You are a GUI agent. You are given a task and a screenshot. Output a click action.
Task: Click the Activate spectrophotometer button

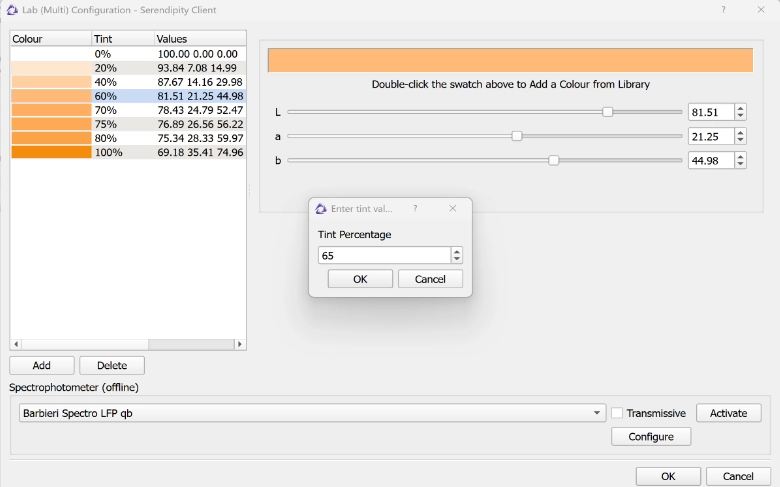(x=728, y=413)
